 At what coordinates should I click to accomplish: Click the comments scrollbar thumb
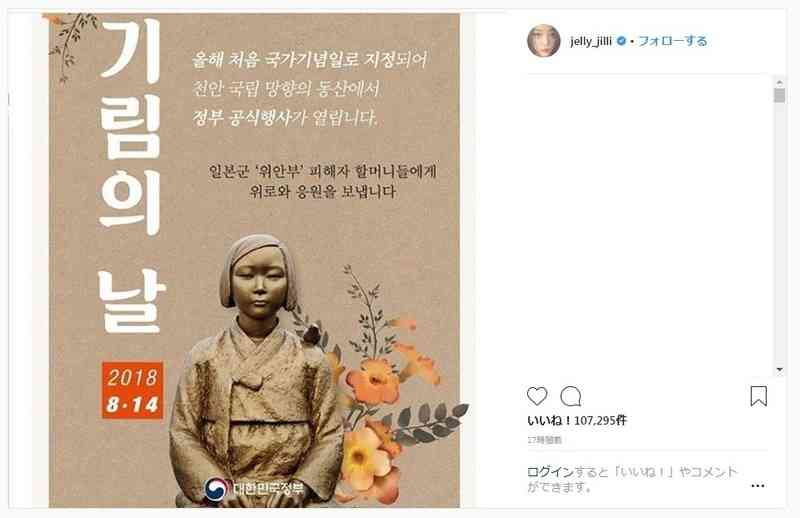(779, 95)
